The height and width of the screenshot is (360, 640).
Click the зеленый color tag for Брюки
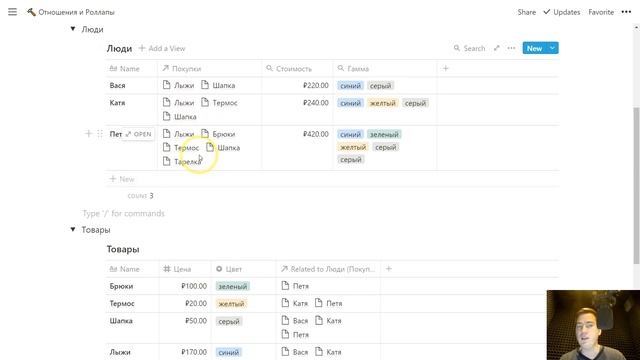click(x=233, y=287)
